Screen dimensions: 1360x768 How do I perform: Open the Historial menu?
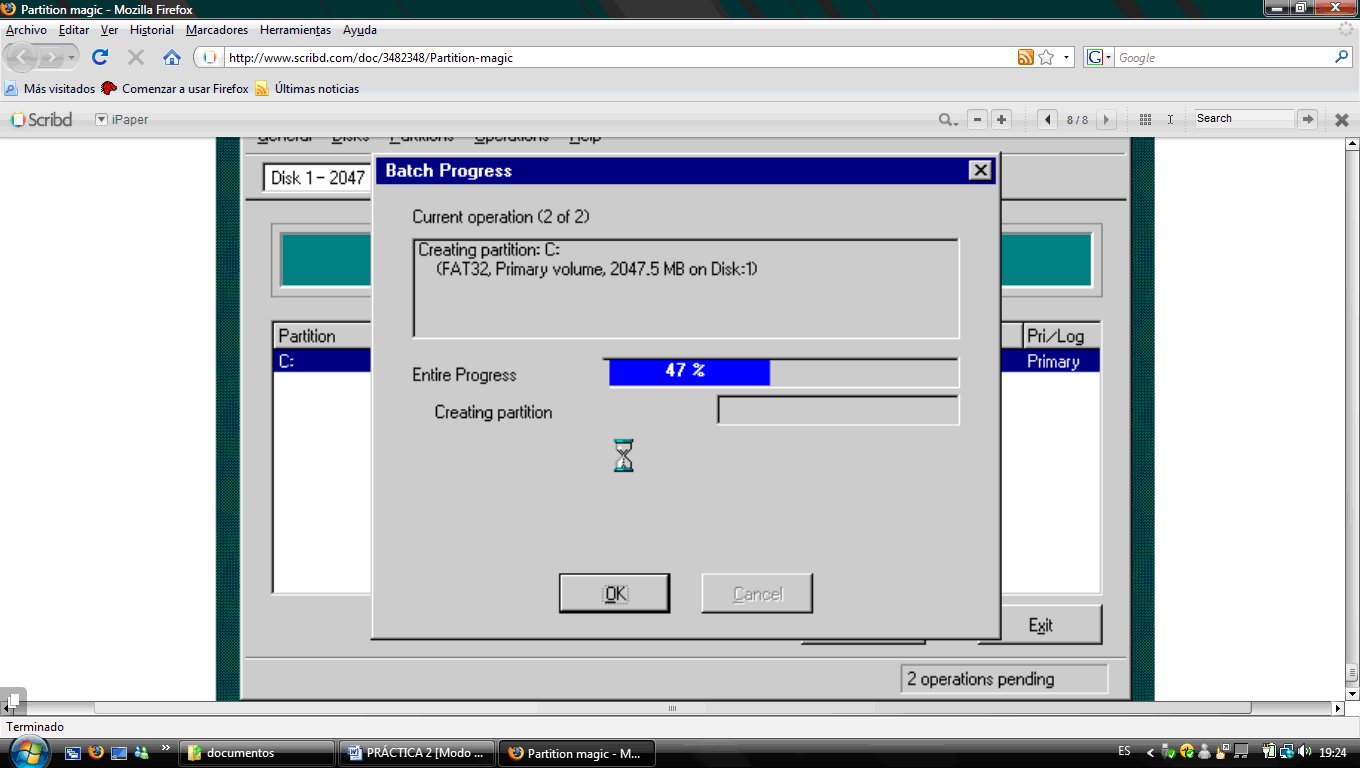152,30
